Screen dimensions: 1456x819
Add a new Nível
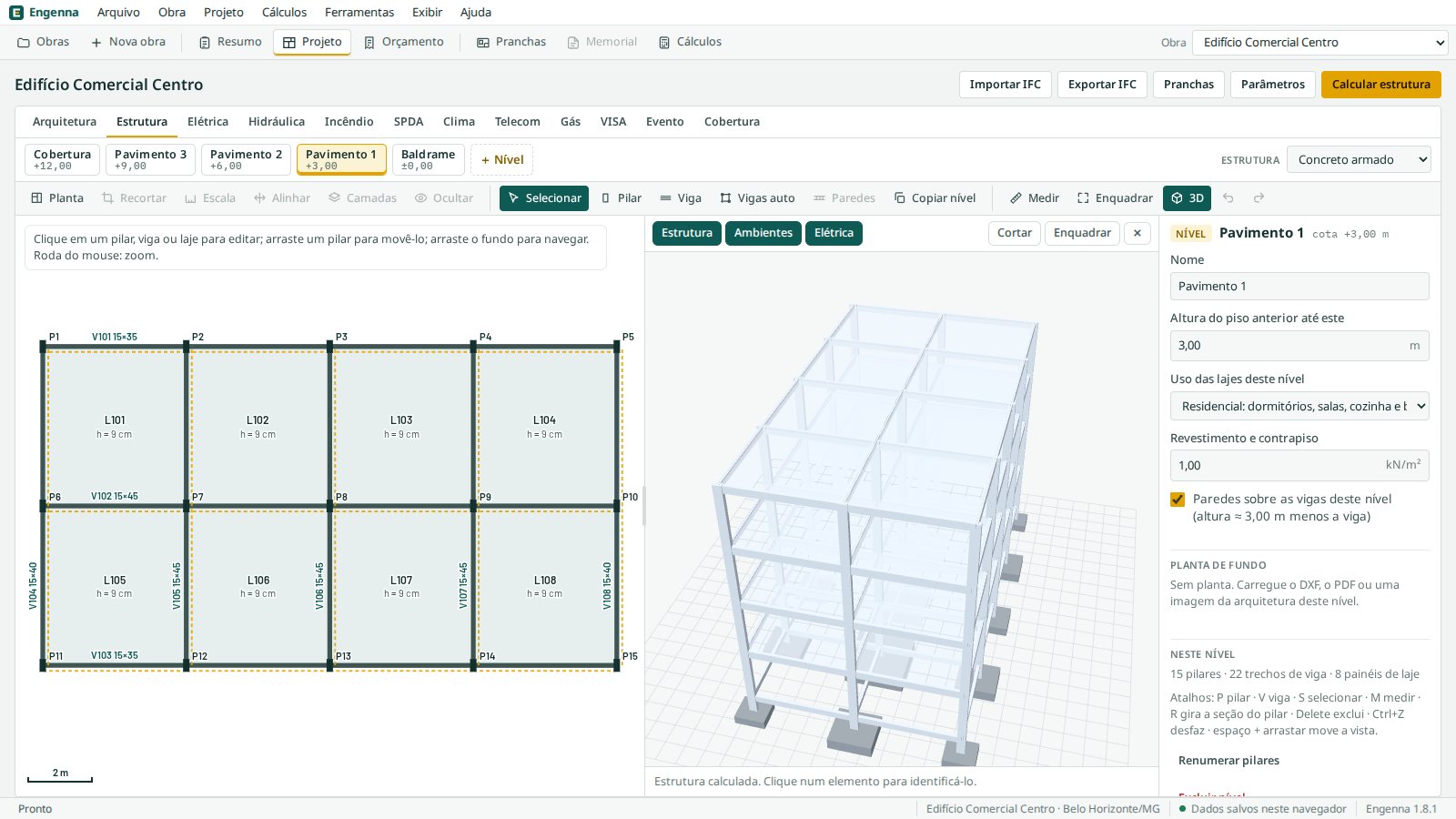[502, 160]
